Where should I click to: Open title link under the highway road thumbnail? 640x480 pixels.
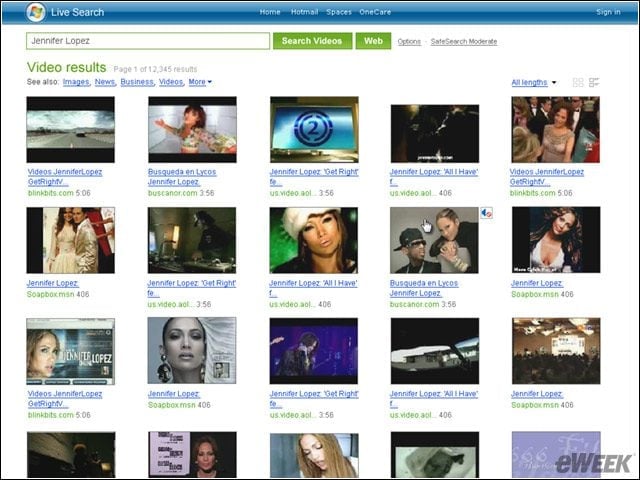65,177
